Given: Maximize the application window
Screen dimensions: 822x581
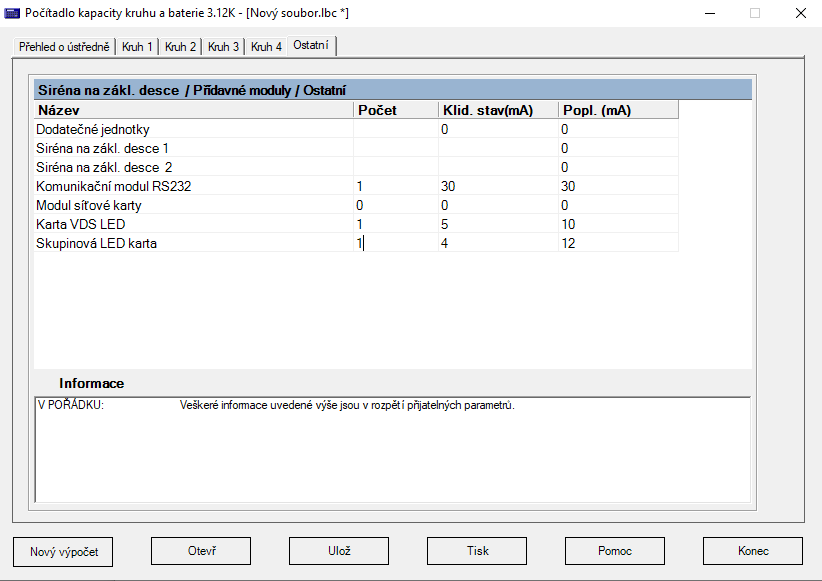Looking at the screenshot, I should [x=755, y=14].
